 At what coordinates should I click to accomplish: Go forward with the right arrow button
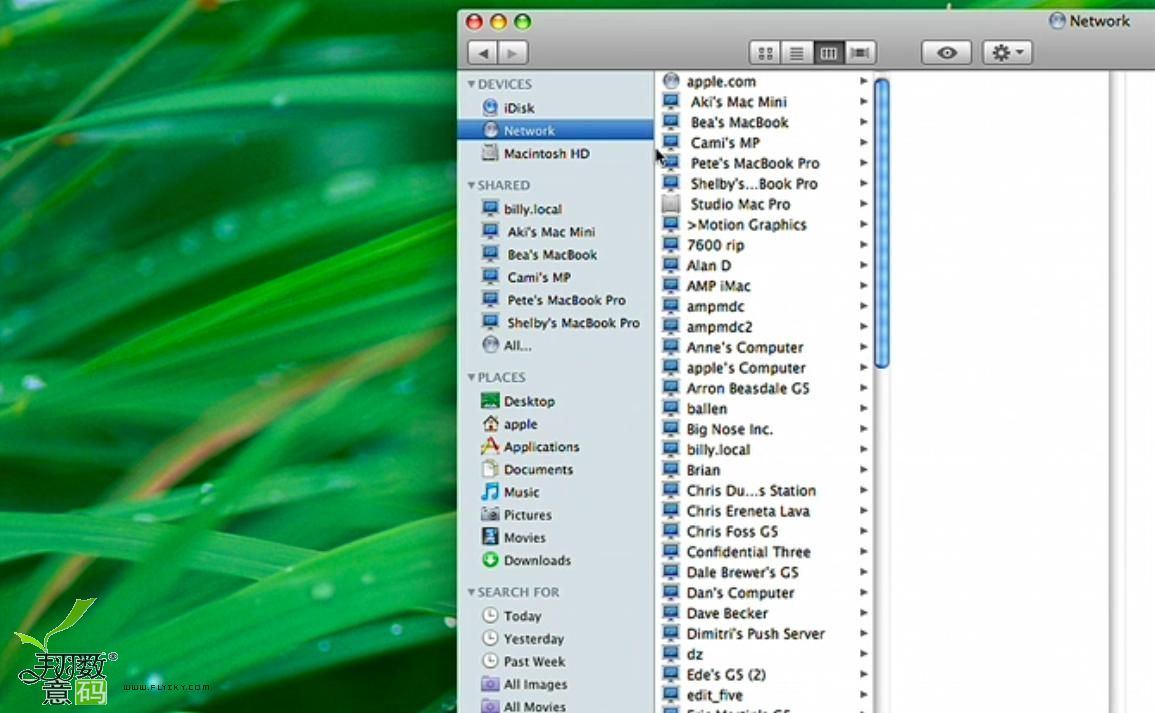pos(513,52)
